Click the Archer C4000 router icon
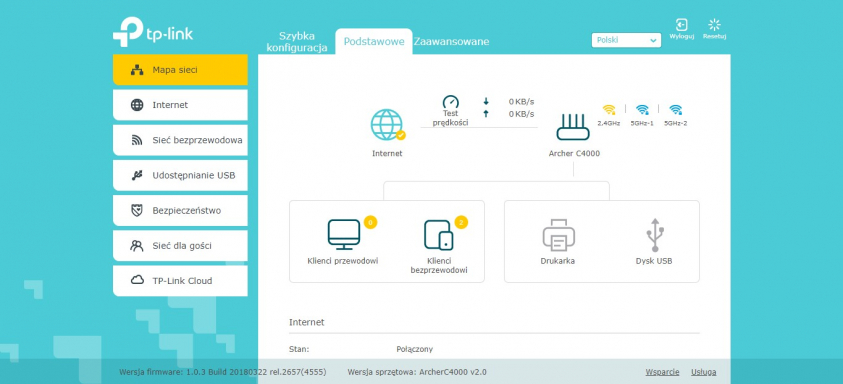843x384 pixels. [573, 127]
